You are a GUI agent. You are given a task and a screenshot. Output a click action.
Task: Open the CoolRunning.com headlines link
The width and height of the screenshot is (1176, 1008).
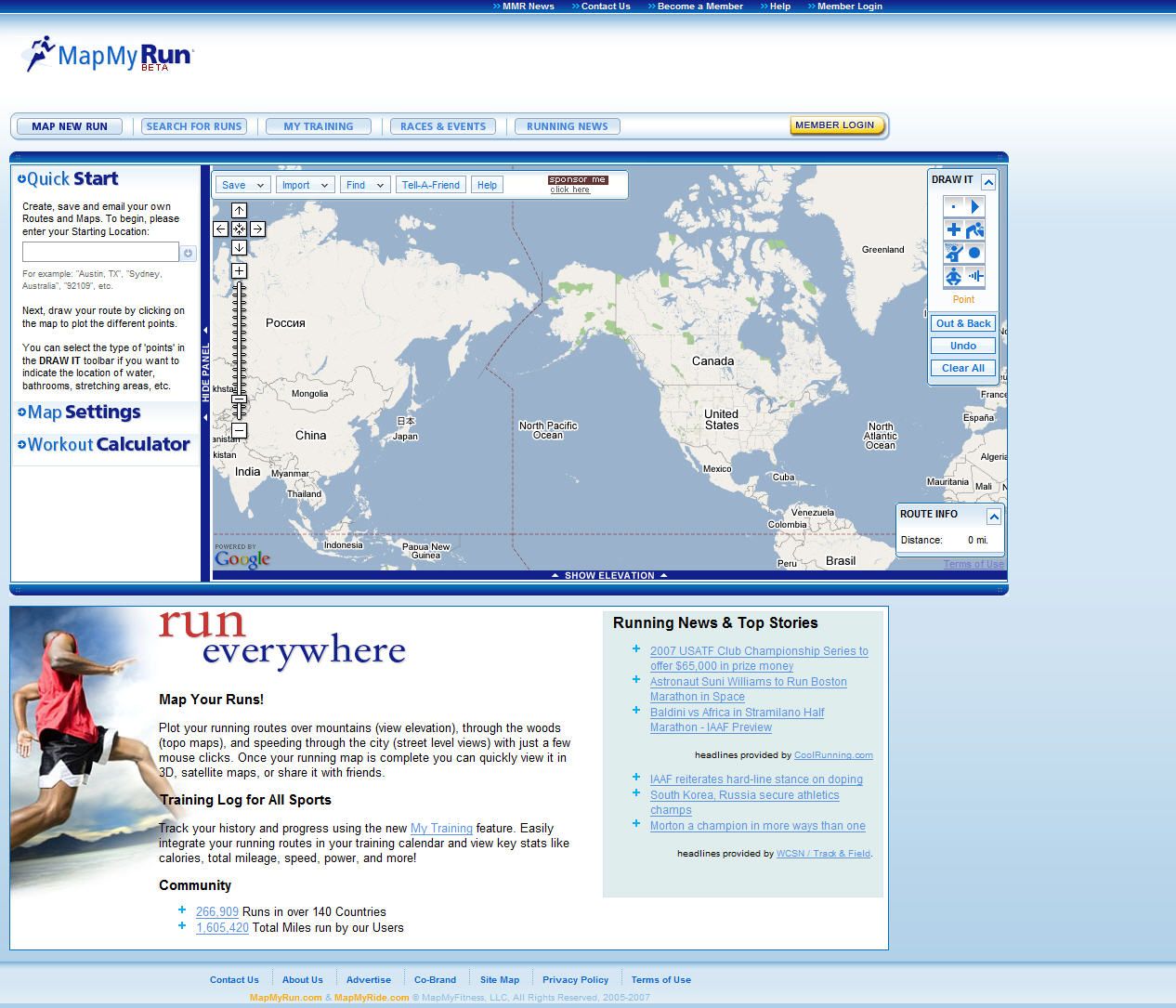coord(833,755)
